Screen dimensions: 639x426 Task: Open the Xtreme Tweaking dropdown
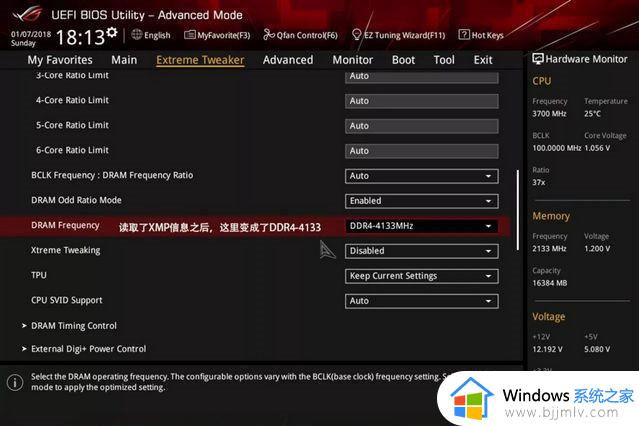click(421, 251)
